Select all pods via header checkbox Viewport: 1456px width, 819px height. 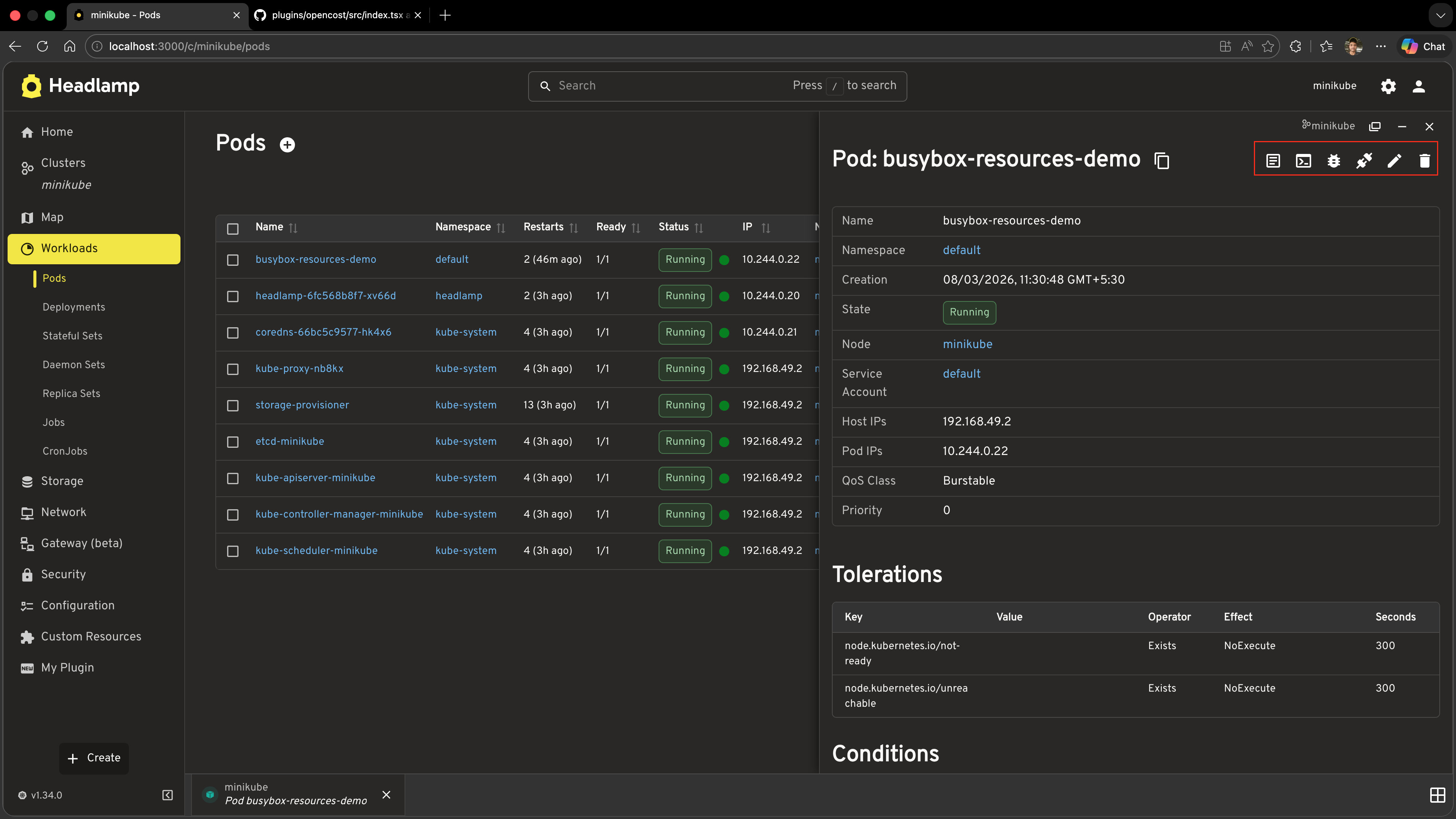pyautogui.click(x=232, y=228)
